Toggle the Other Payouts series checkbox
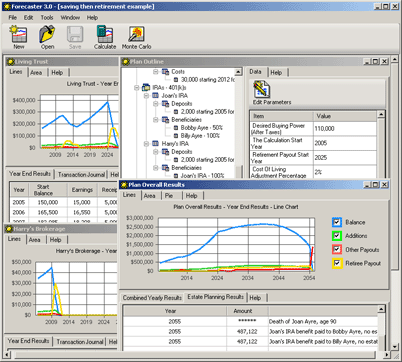Image resolution: width=402 pixels, height=362 pixels. point(337,249)
